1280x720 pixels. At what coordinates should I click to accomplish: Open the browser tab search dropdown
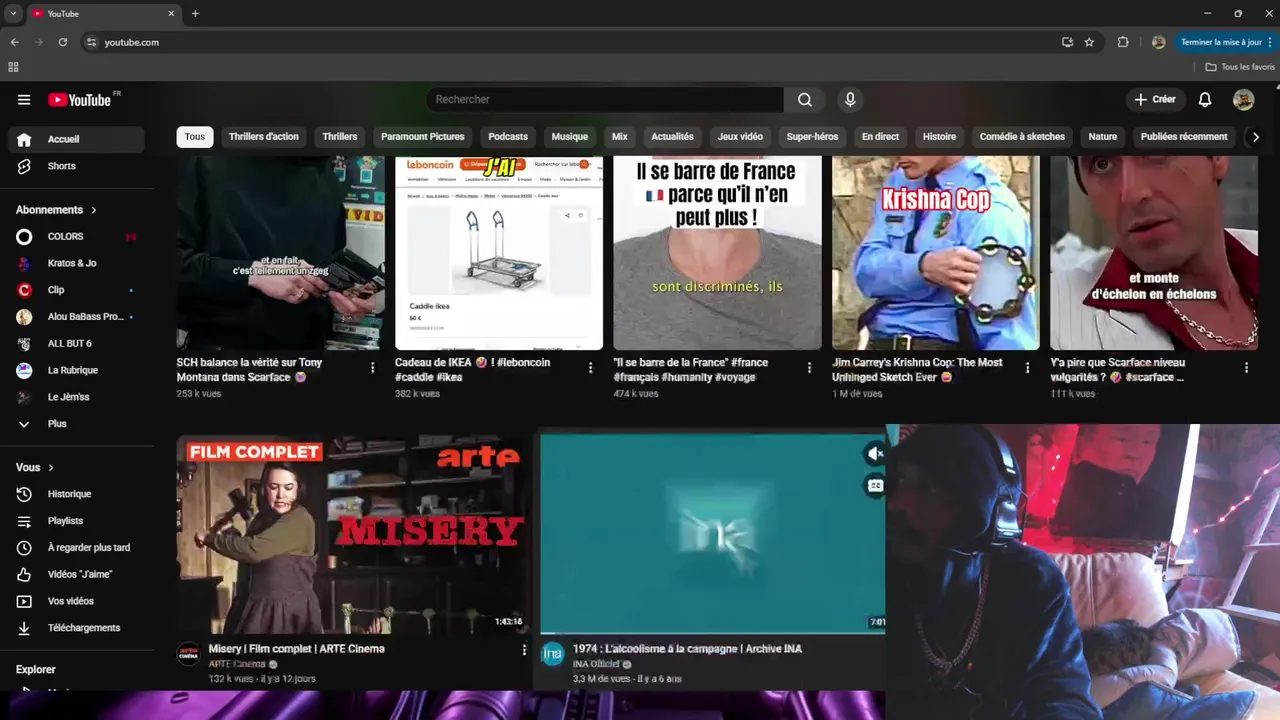pyautogui.click(x=13, y=13)
